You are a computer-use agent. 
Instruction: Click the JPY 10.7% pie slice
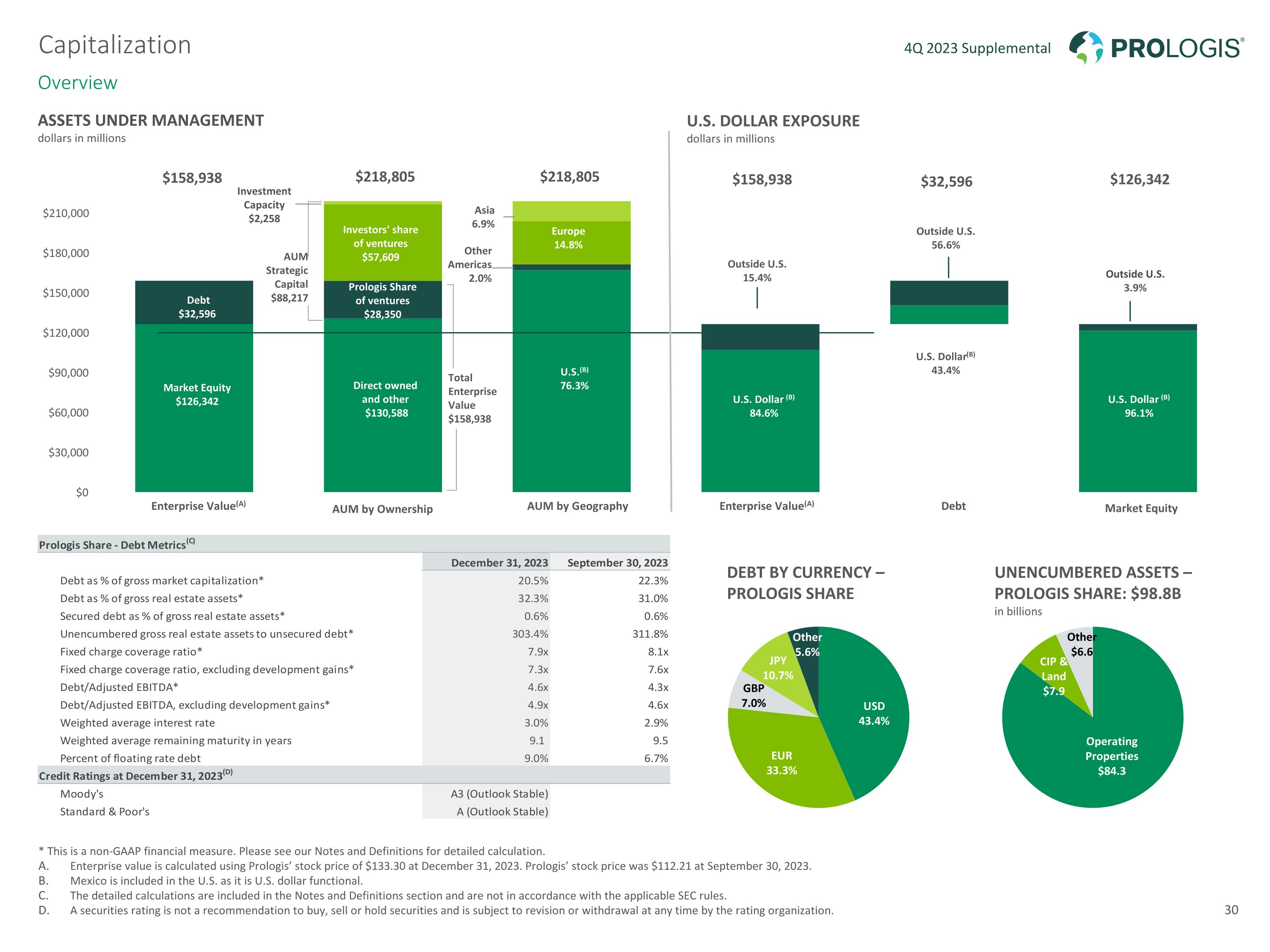(x=778, y=668)
